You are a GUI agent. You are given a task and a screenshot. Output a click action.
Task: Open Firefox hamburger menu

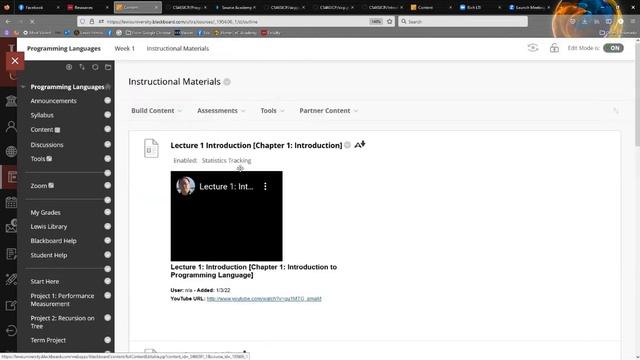pos(633,21)
